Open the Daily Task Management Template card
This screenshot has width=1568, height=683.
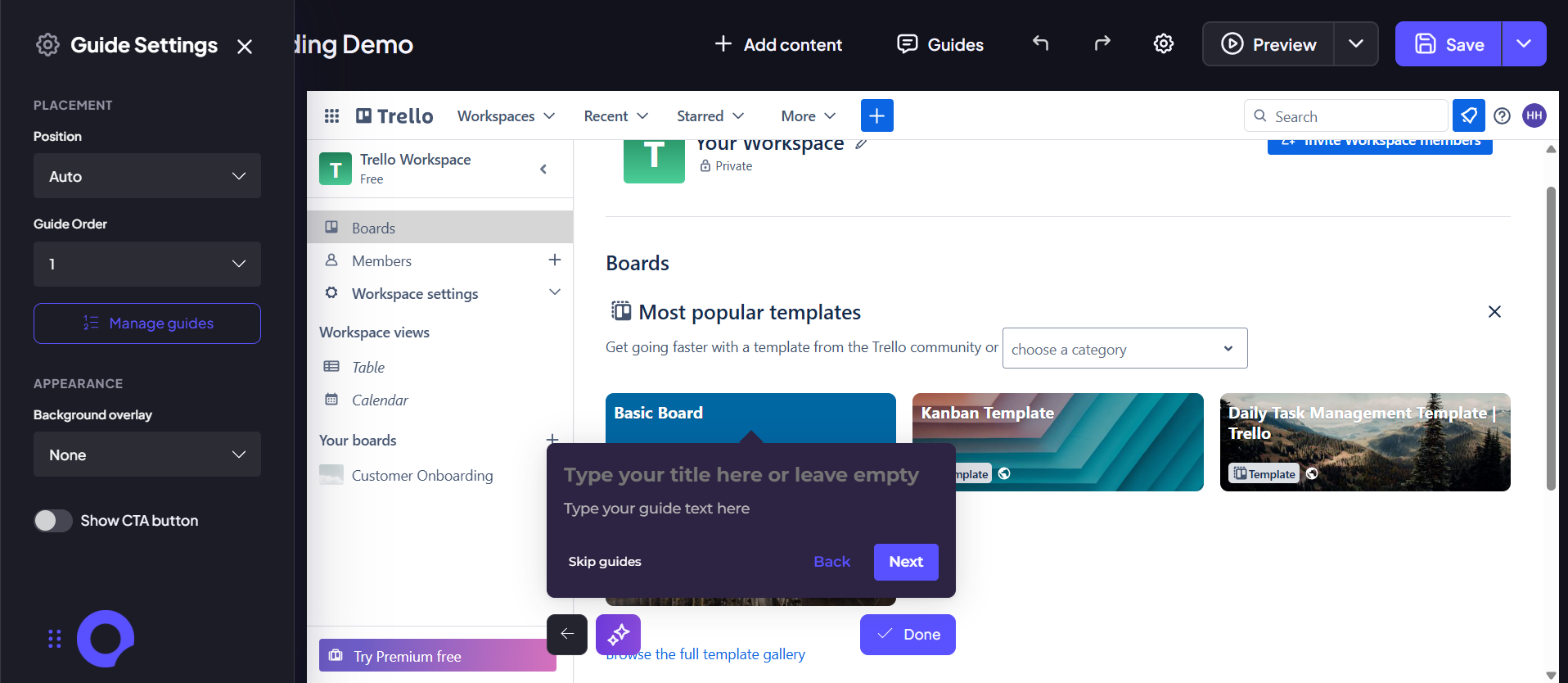click(x=1365, y=442)
